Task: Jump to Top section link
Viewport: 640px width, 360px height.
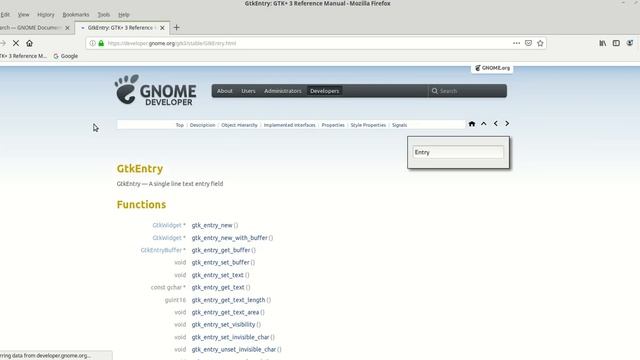Action: tap(180, 125)
